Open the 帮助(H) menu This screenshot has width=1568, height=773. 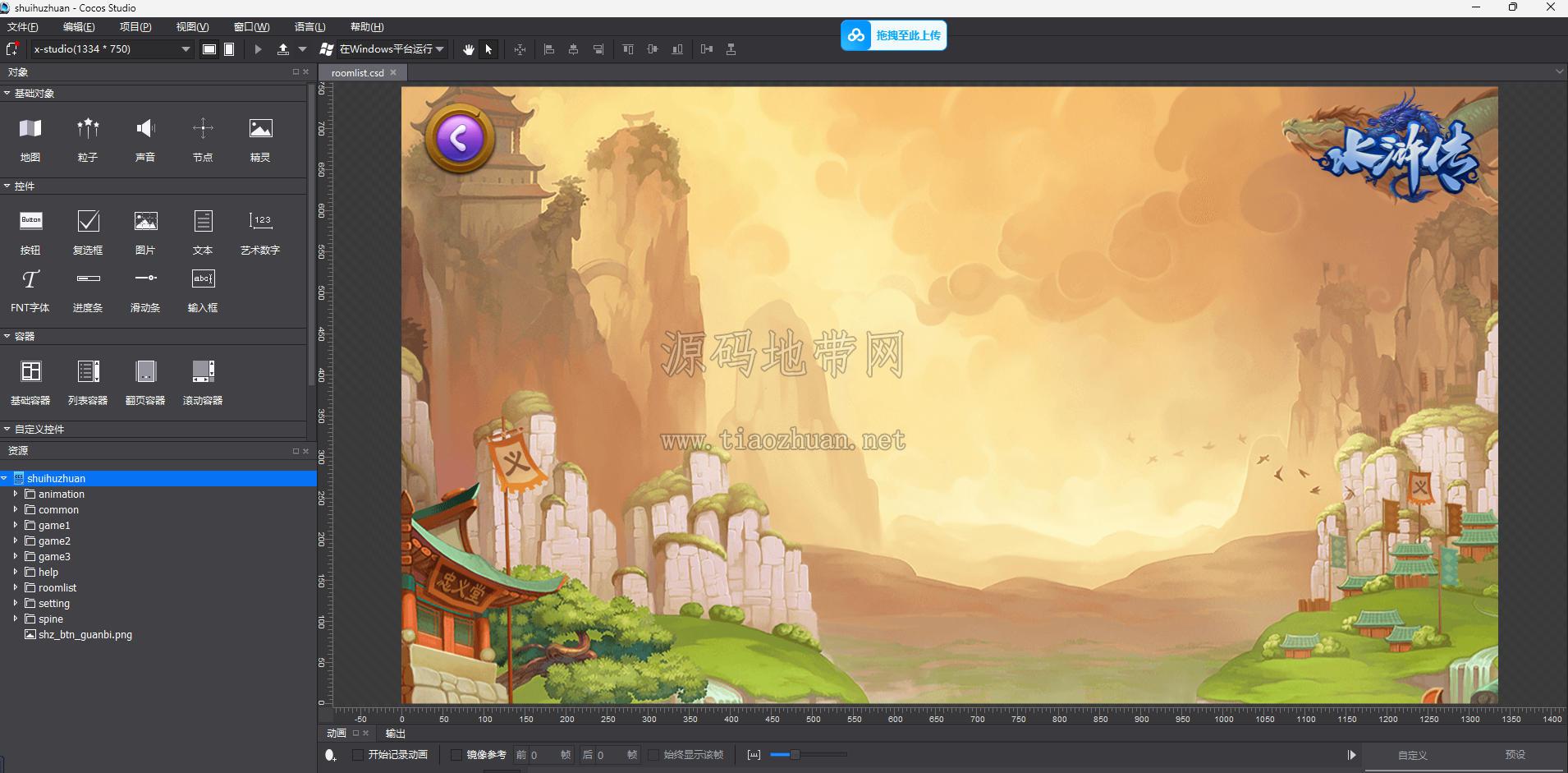coord(367,27)
